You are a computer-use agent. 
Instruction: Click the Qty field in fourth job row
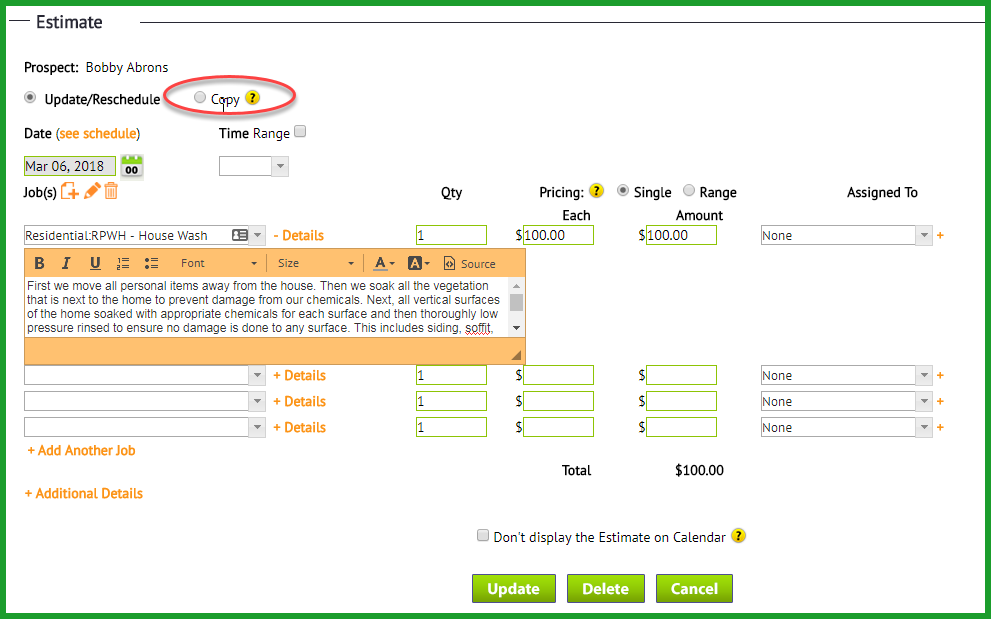(451, 427)
